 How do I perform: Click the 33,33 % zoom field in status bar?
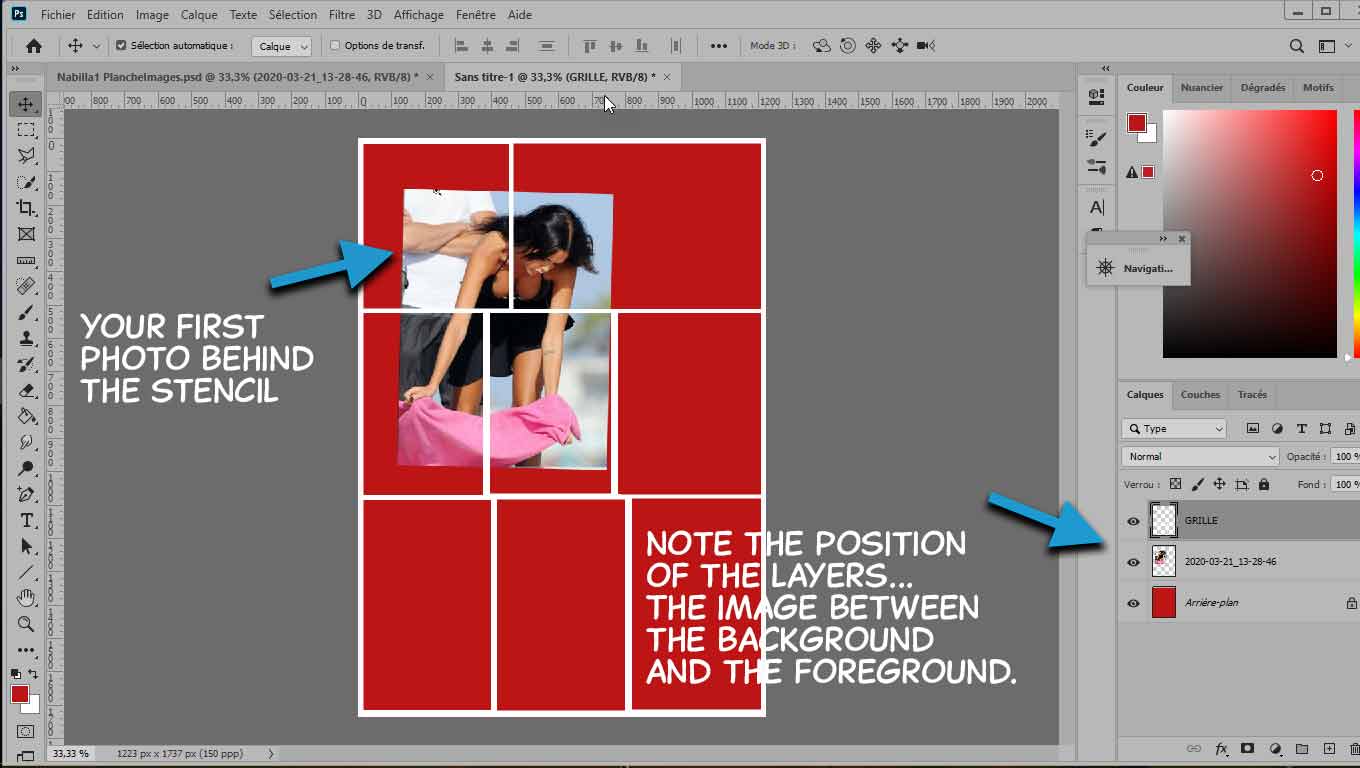pyautogui.click(x=71, y=754)
